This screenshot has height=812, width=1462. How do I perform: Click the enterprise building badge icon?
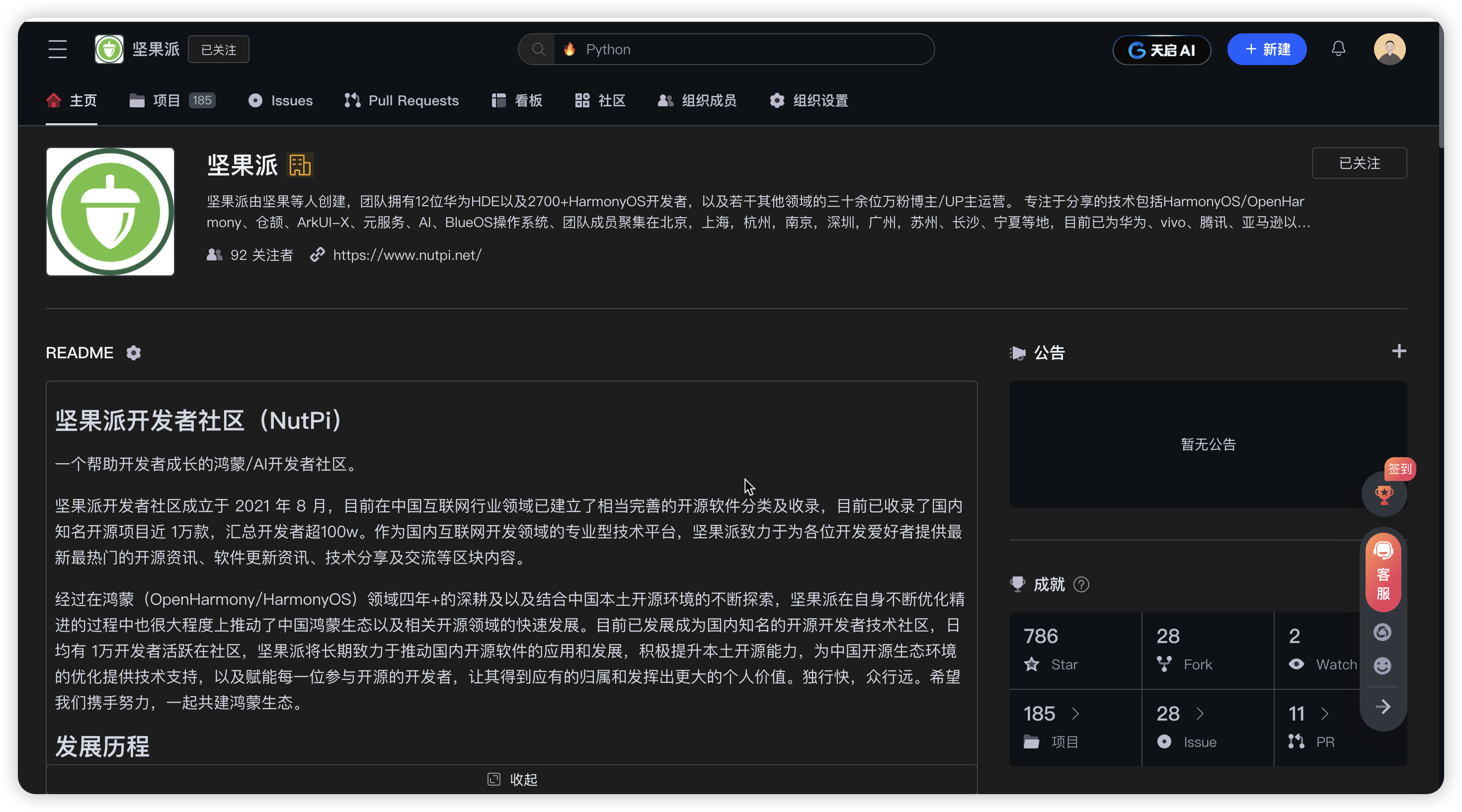click(300, 165)
